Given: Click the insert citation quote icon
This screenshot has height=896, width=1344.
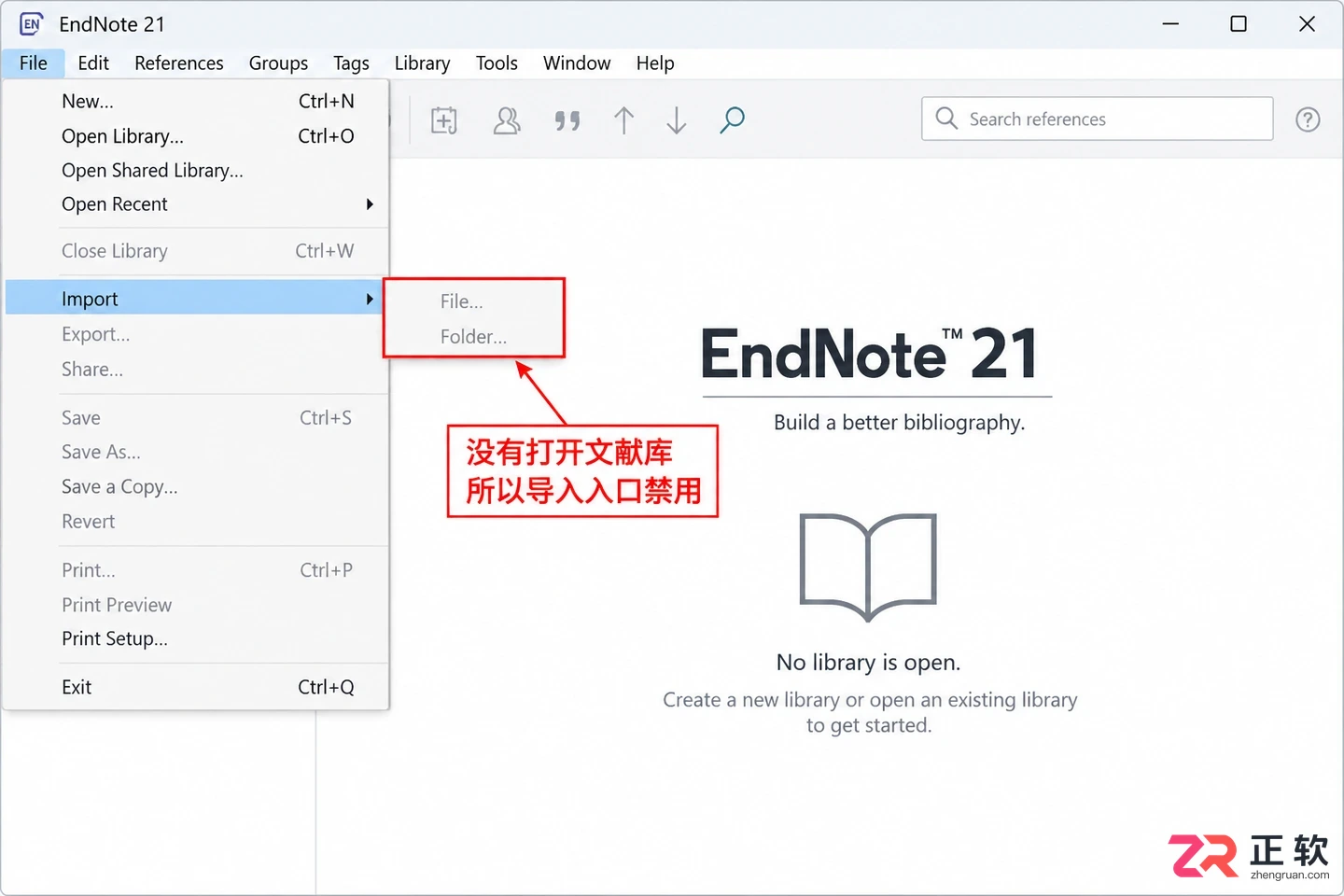Looking at the screenshot, I should click(567, 120).
